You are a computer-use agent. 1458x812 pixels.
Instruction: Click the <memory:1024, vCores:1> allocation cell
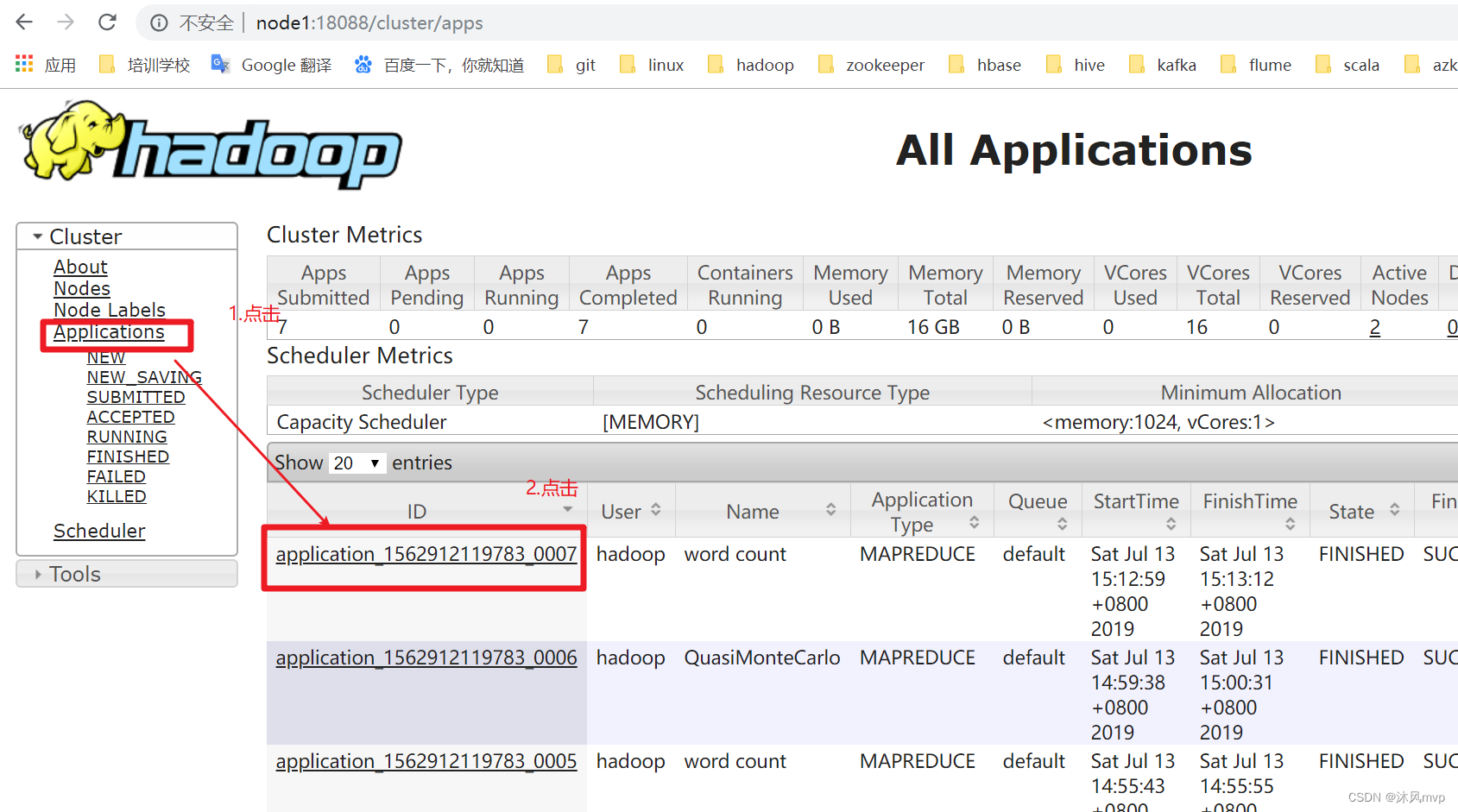click(1158, 422)
